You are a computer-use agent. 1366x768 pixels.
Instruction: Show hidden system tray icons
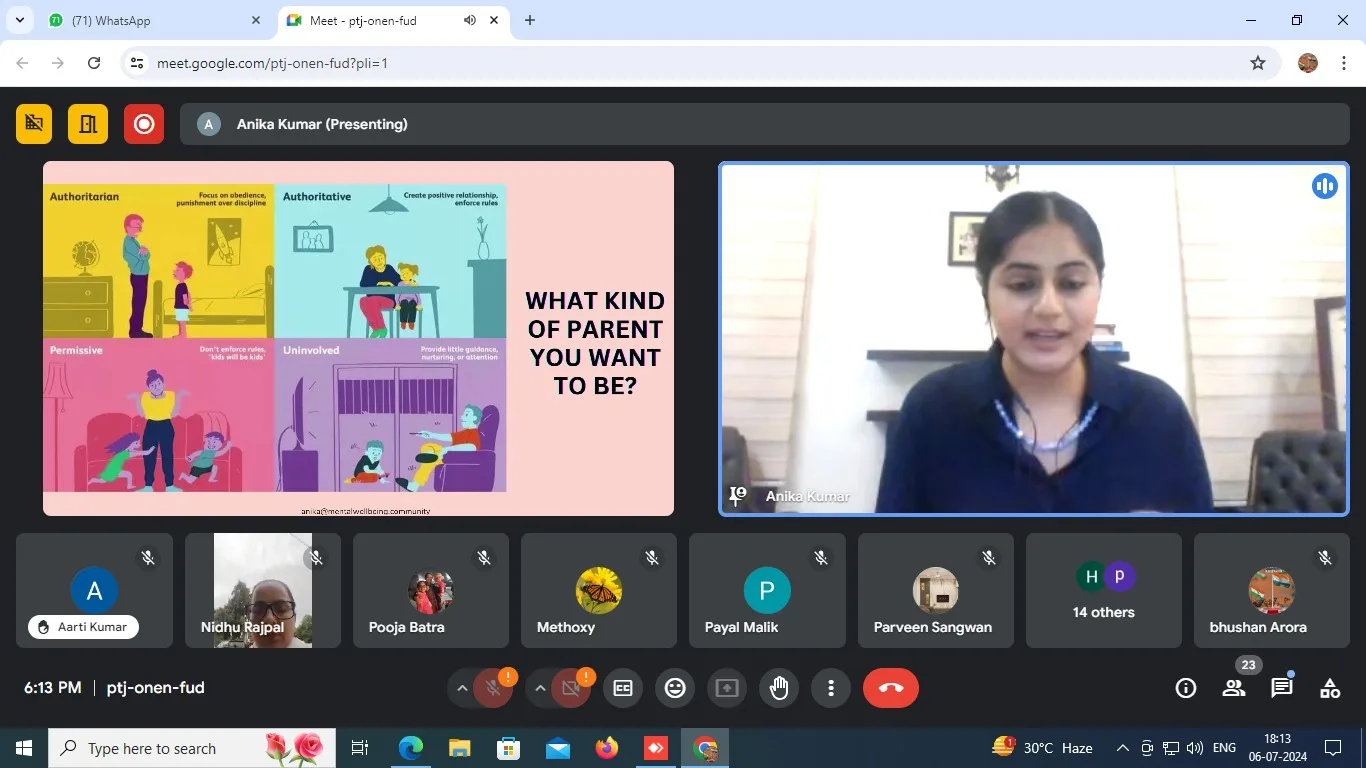[x=1122, y=748]
